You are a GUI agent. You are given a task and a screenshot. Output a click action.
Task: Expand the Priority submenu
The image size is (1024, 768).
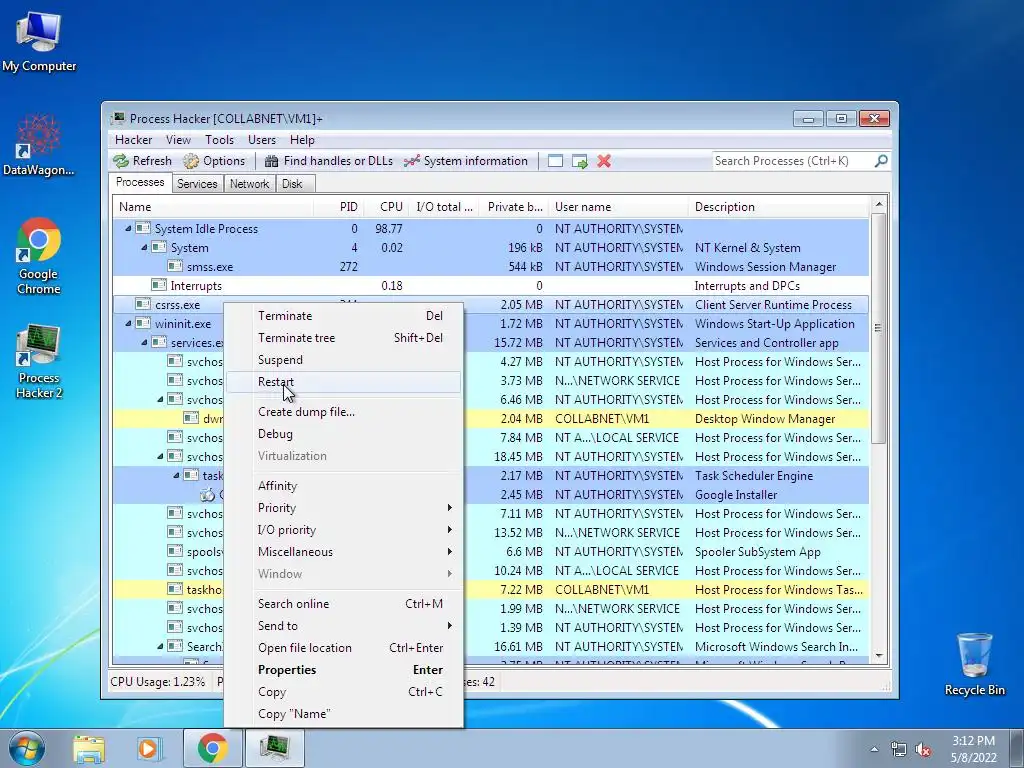(344, 508)
